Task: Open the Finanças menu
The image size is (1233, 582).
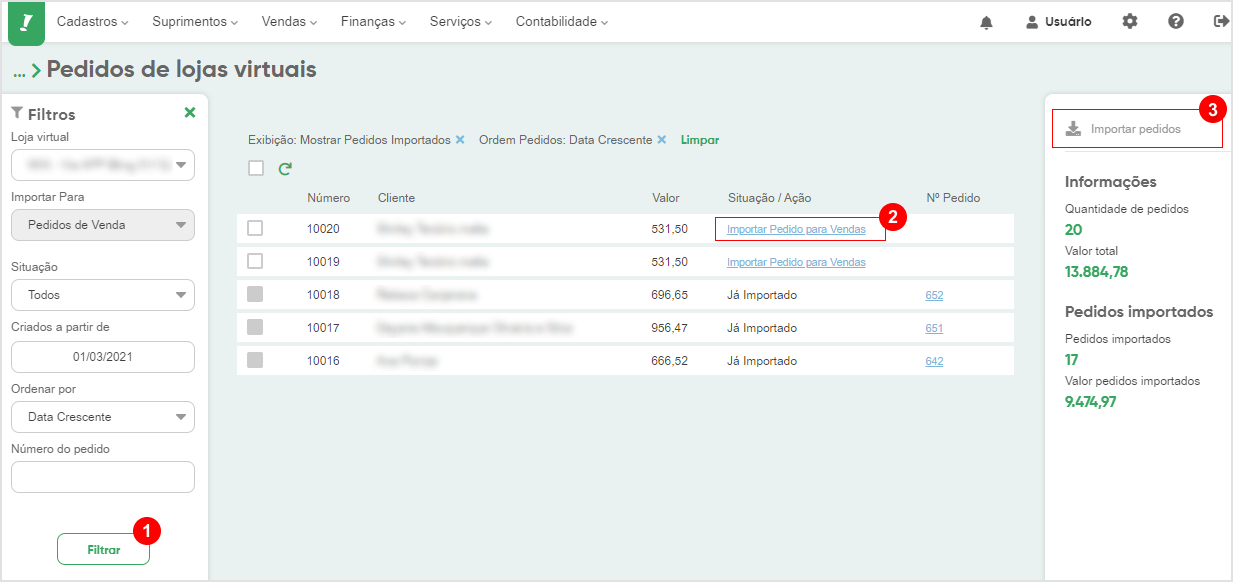Action: tap(373, 22)
